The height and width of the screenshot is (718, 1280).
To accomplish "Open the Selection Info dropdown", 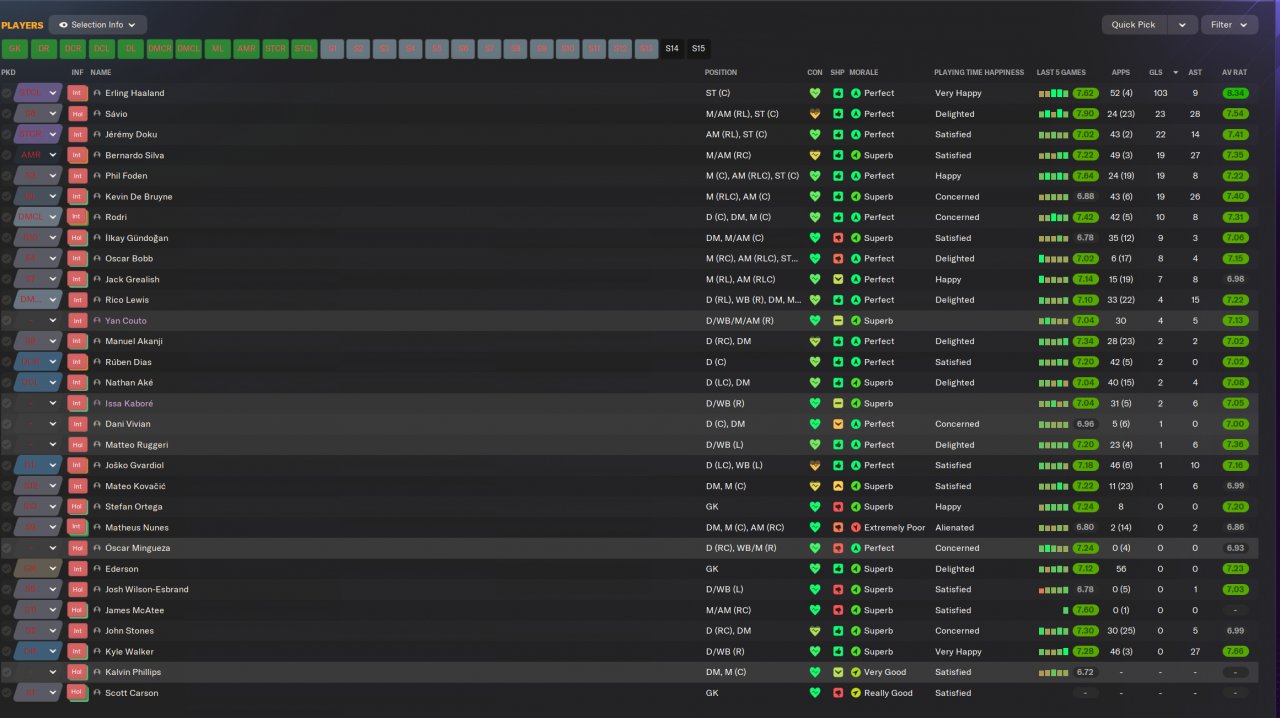I will [x=98, y=25].
